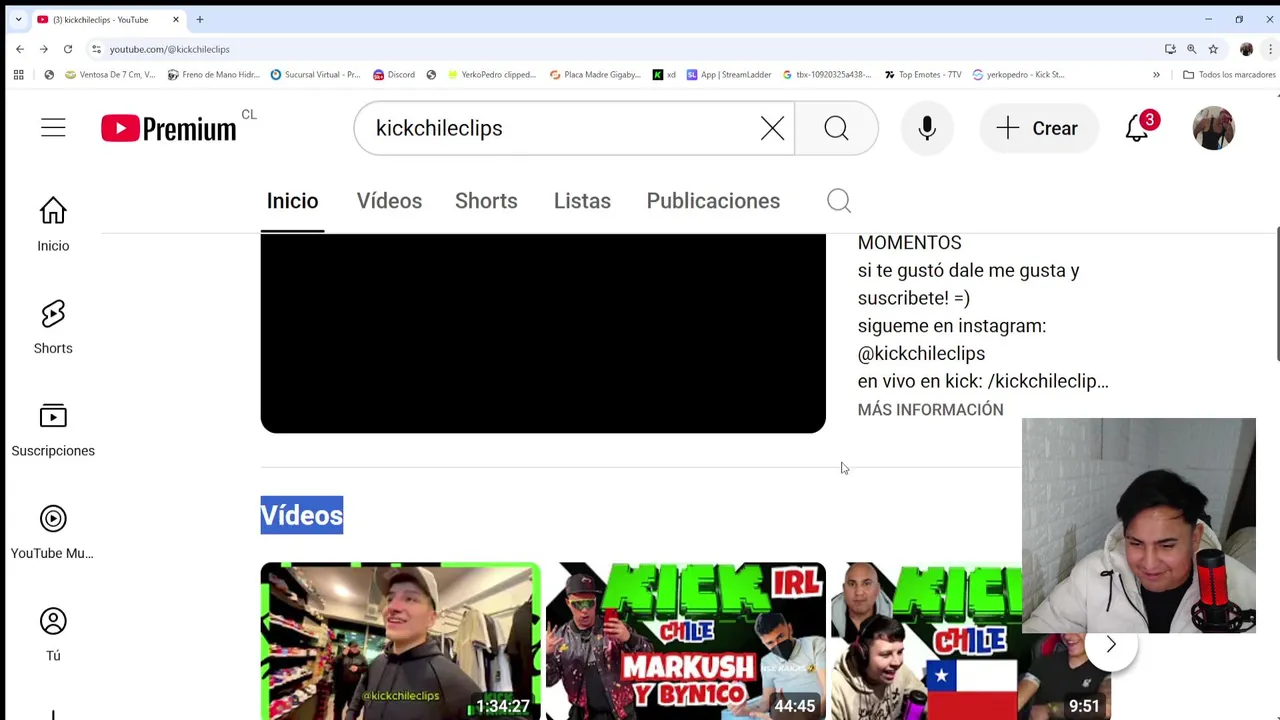The width and height of the screenshot is (1280, 720).
Task: Open Tú in sidebar
Action: point(53,635)
